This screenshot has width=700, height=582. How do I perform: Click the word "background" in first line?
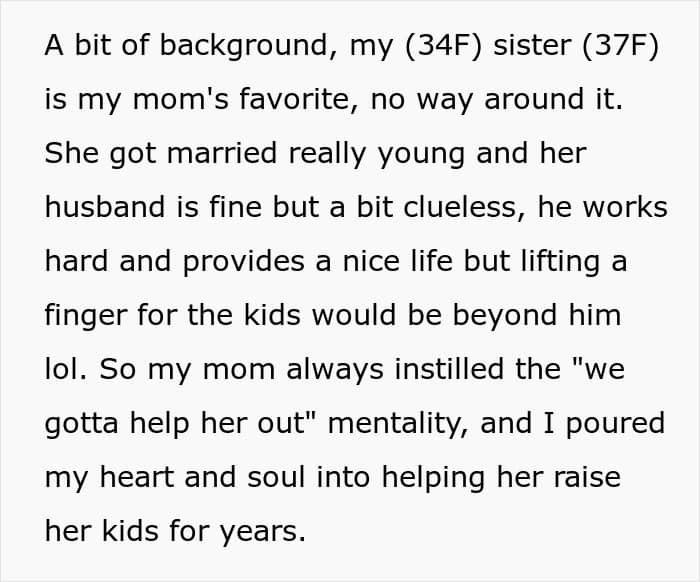point(243,46)
